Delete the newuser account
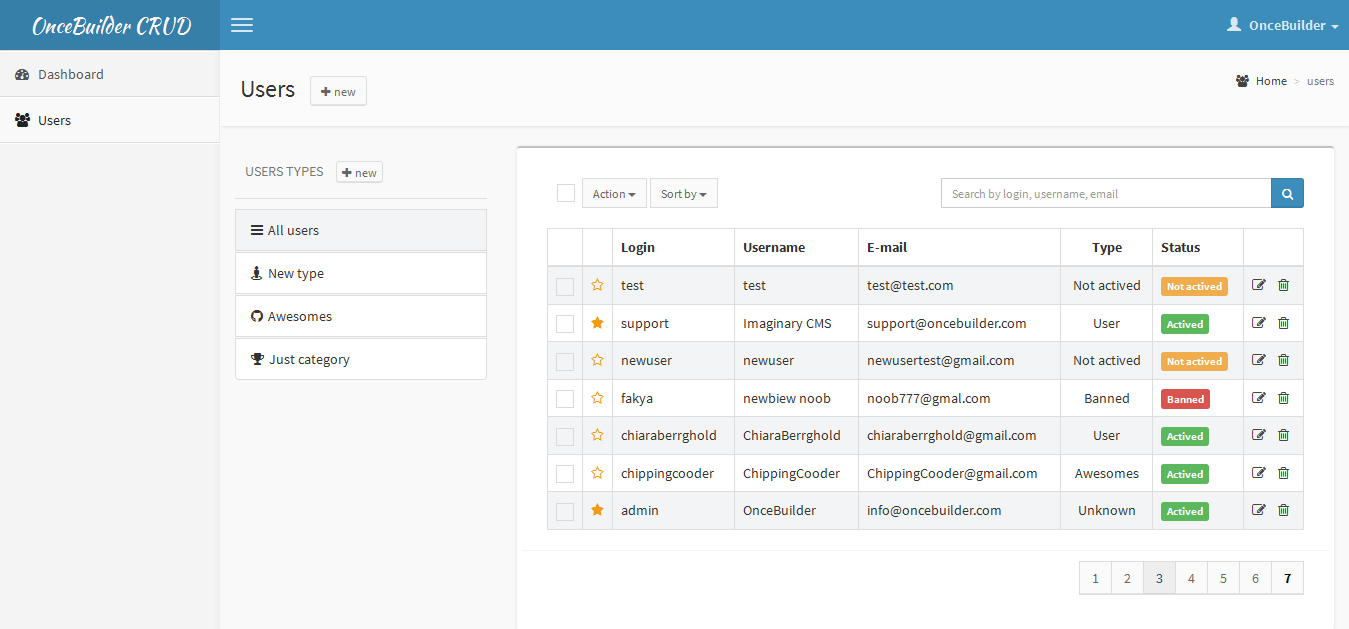The height and width of the screenshot is (629, 1349). pos(1284,360)
